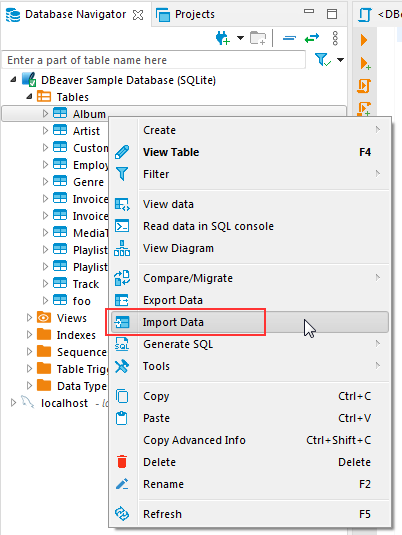Select the localhost connection

click(64, 403)
